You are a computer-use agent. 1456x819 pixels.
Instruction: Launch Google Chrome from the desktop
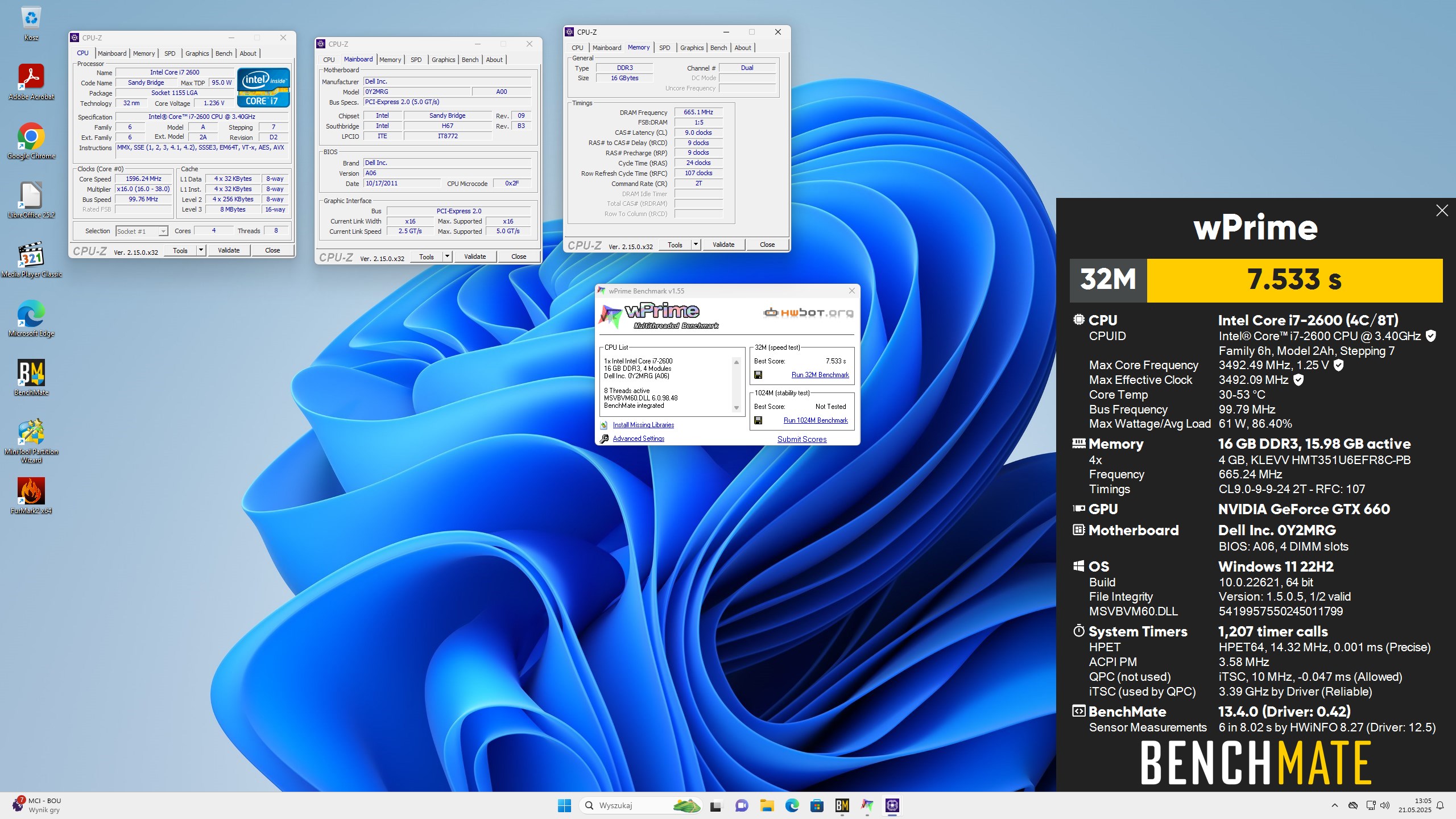(31, 142)
